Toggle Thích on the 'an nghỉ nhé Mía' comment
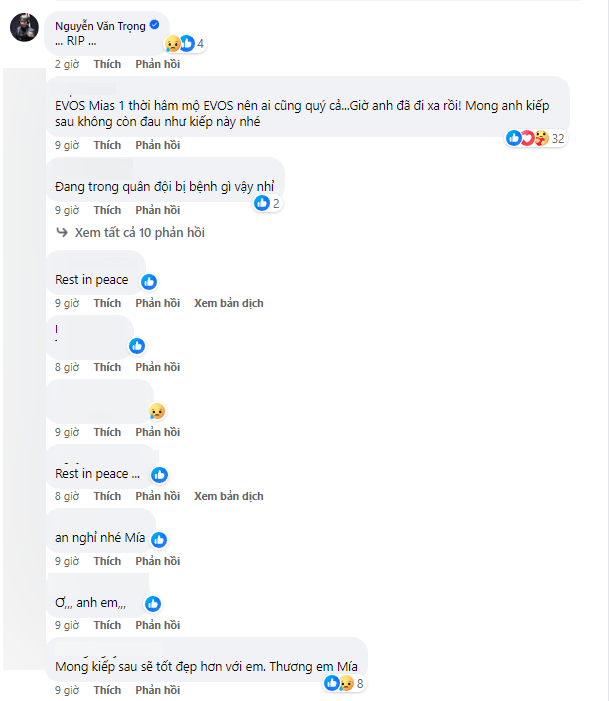The width and height of the screenshot is (609, 701). pos(107,560)
